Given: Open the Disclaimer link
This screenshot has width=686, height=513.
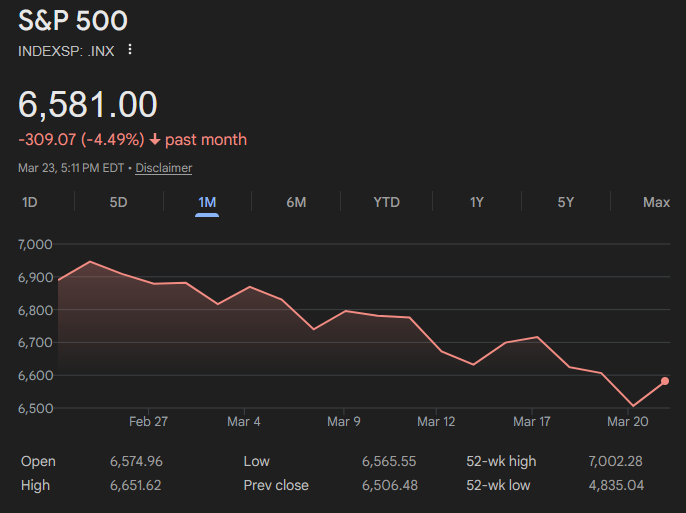Looking at the screenshot, I should click(164, 168).
